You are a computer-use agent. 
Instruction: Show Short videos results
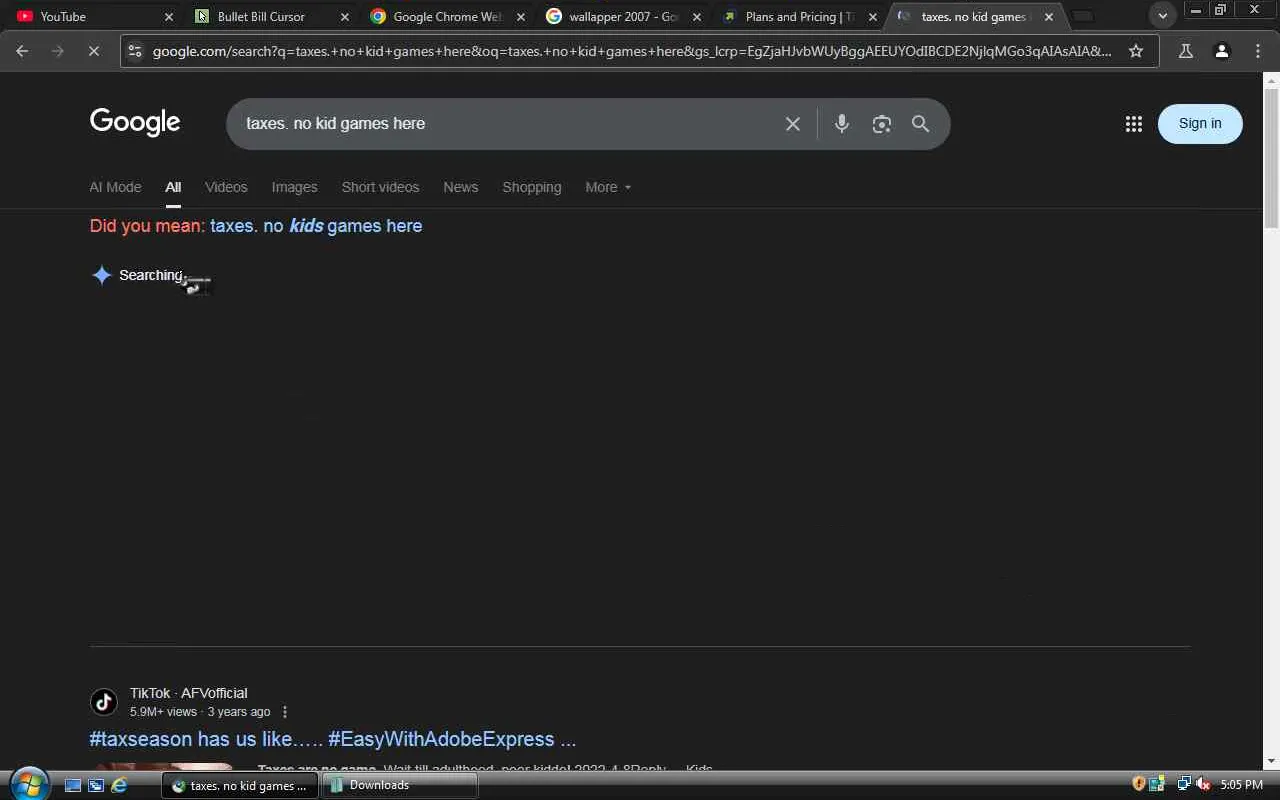click(380, 187)
